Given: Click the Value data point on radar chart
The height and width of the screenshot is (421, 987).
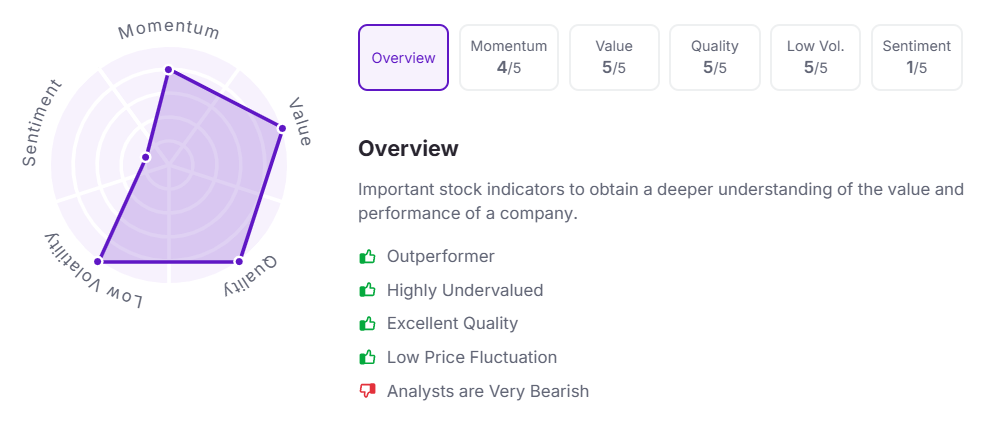Looking at the screenshot, I should click(281, 128).
